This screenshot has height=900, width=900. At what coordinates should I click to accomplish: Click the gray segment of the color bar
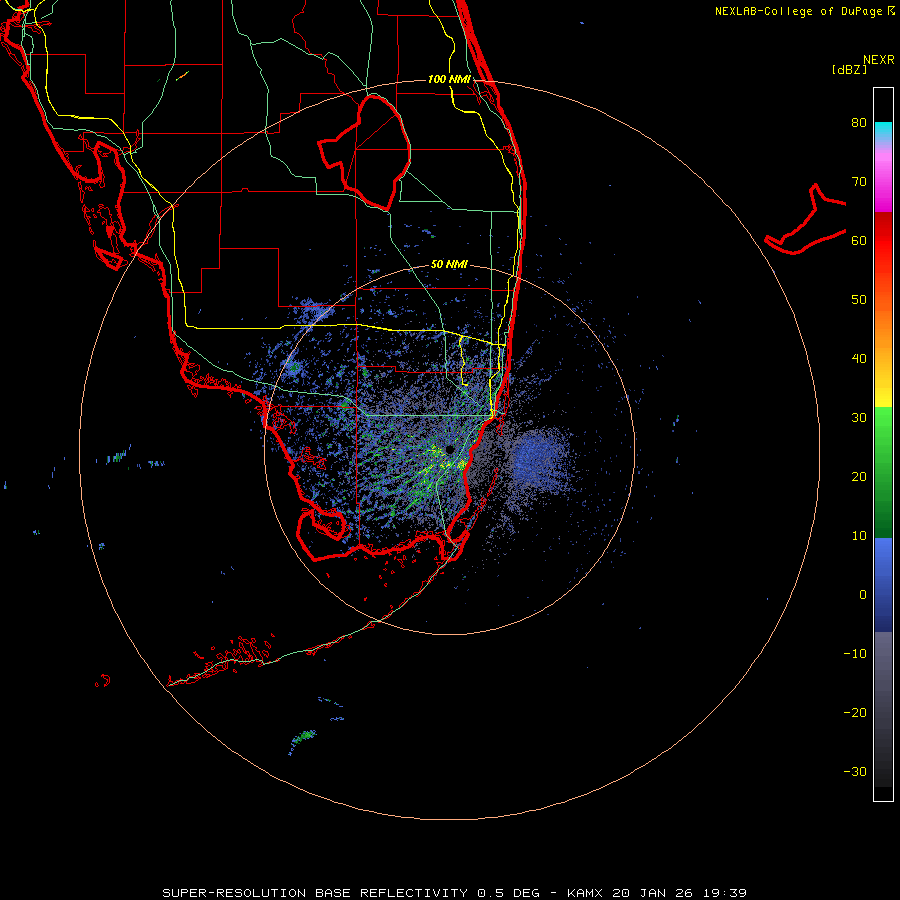[x=883, y=709]
